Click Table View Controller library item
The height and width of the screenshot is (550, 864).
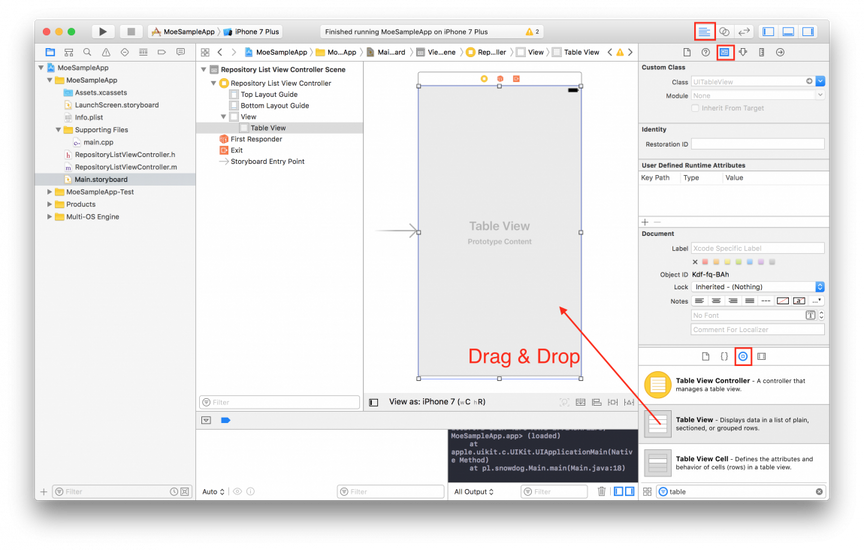point(734,385)
